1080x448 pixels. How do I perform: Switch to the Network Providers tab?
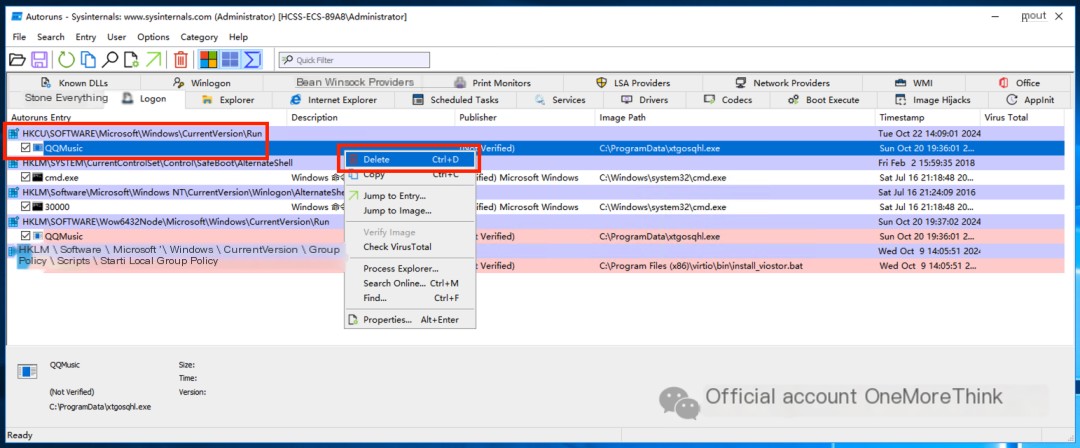point(783,83)
